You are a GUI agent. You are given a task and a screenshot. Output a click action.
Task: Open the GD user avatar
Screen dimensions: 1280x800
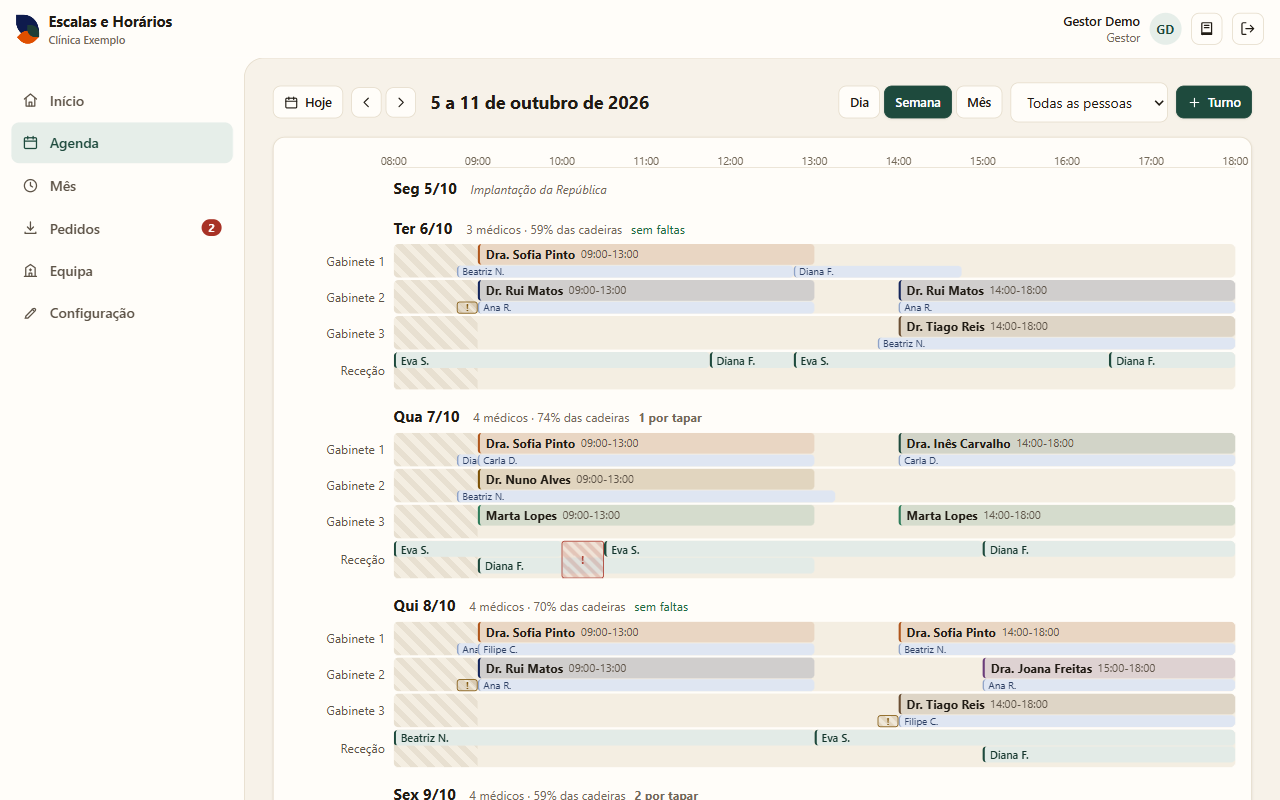pos(1165,29)
